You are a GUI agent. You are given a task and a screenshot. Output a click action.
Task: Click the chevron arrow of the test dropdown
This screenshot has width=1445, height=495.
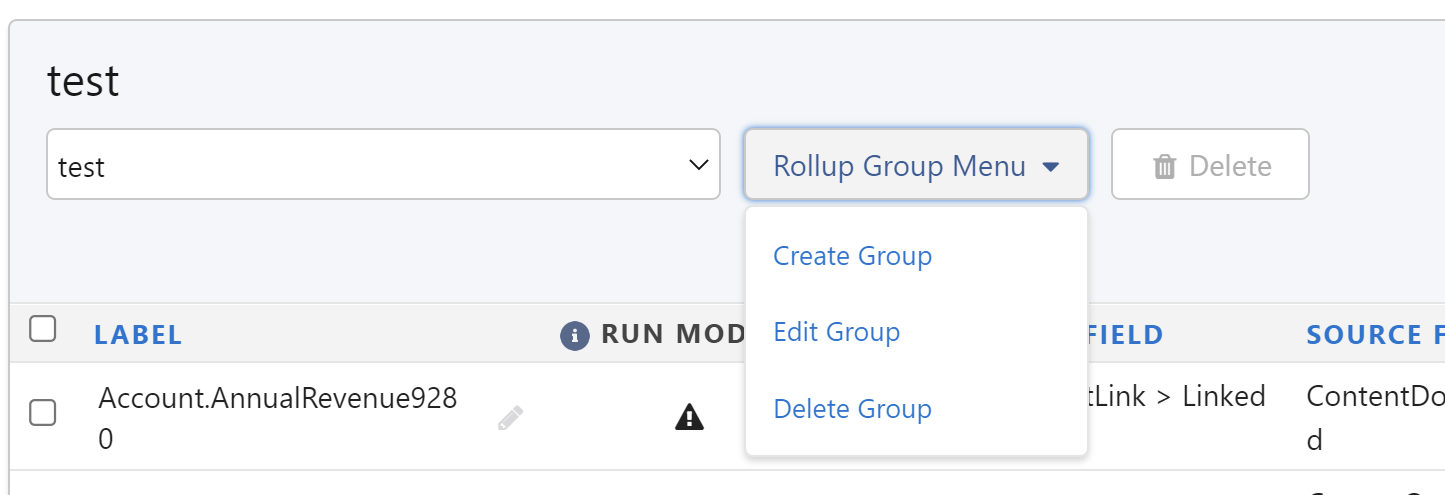[x=699, y=164]
